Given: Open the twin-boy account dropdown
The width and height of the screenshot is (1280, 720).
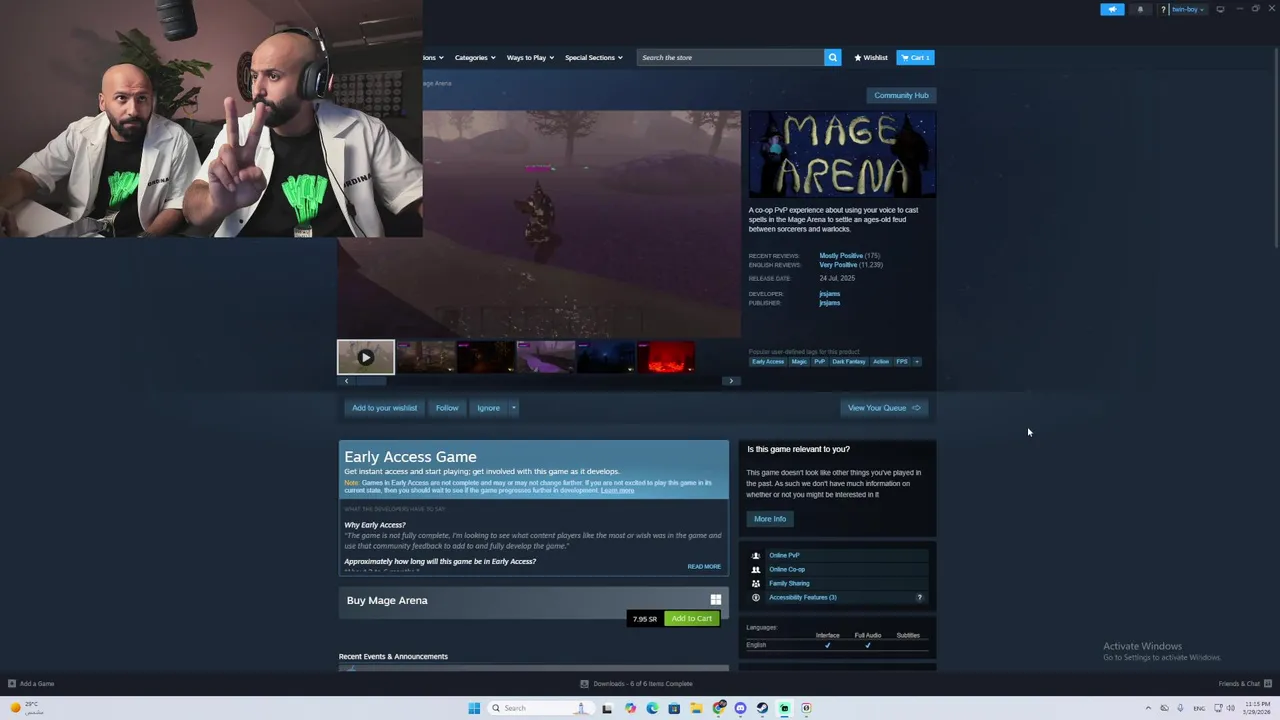Looking at the screenshot, I should coord(1188,9).
